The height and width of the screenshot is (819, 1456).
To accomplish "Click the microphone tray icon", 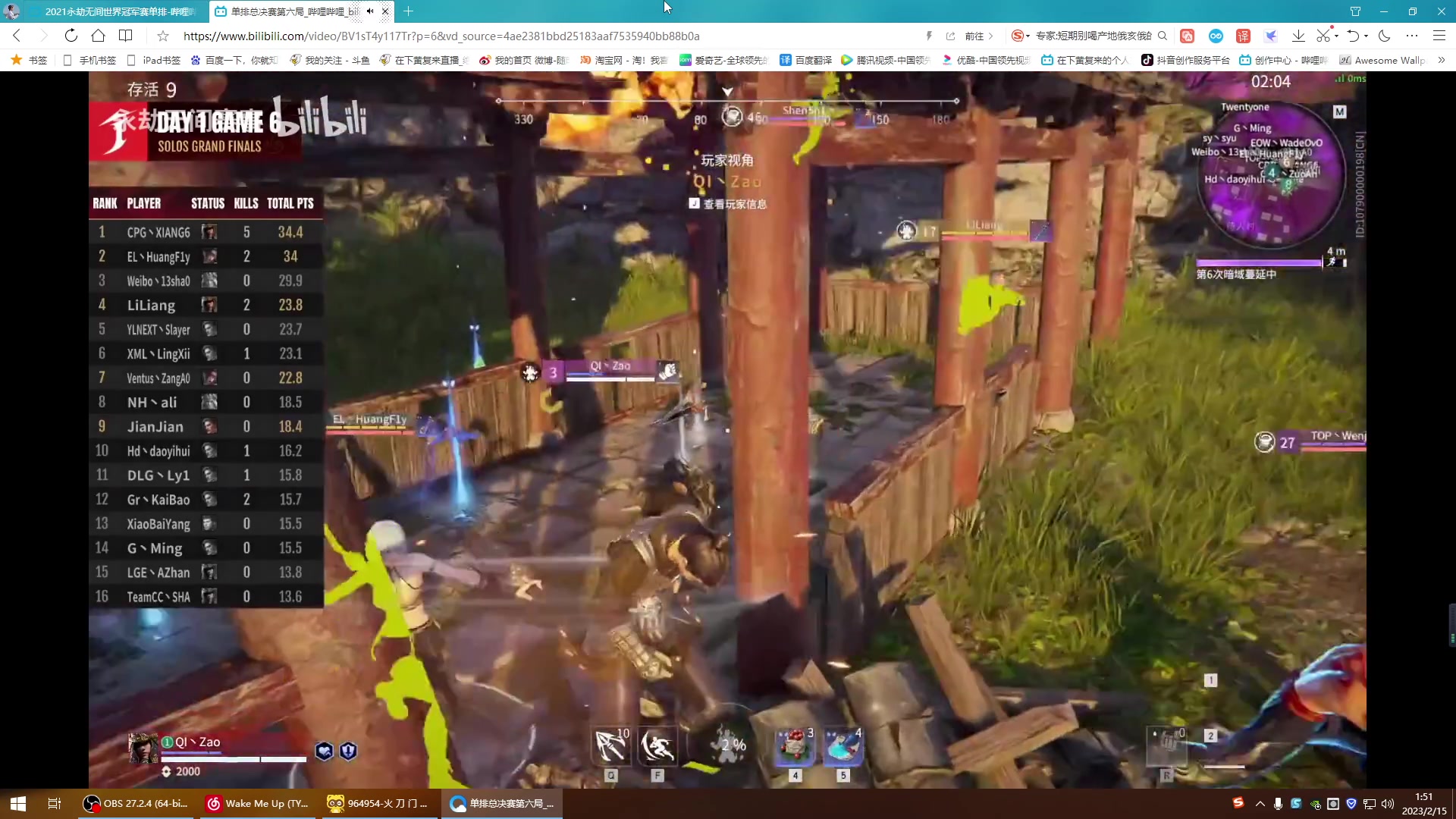I will coord(1279,804).
